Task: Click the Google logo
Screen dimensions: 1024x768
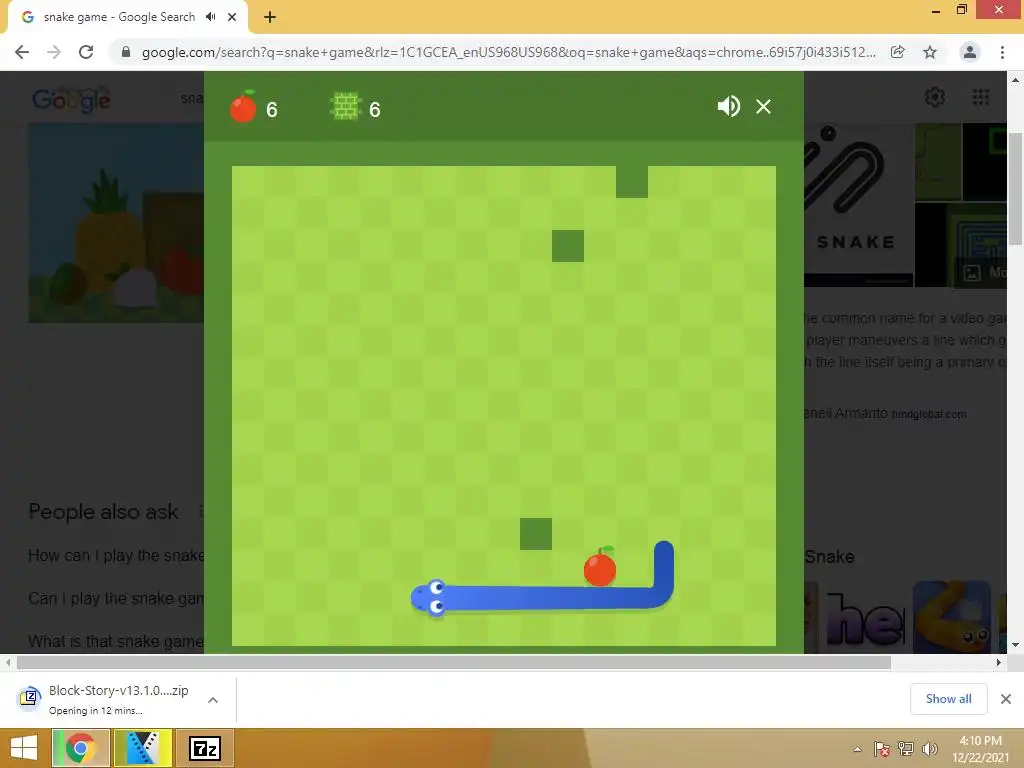Action: point(71,99)
